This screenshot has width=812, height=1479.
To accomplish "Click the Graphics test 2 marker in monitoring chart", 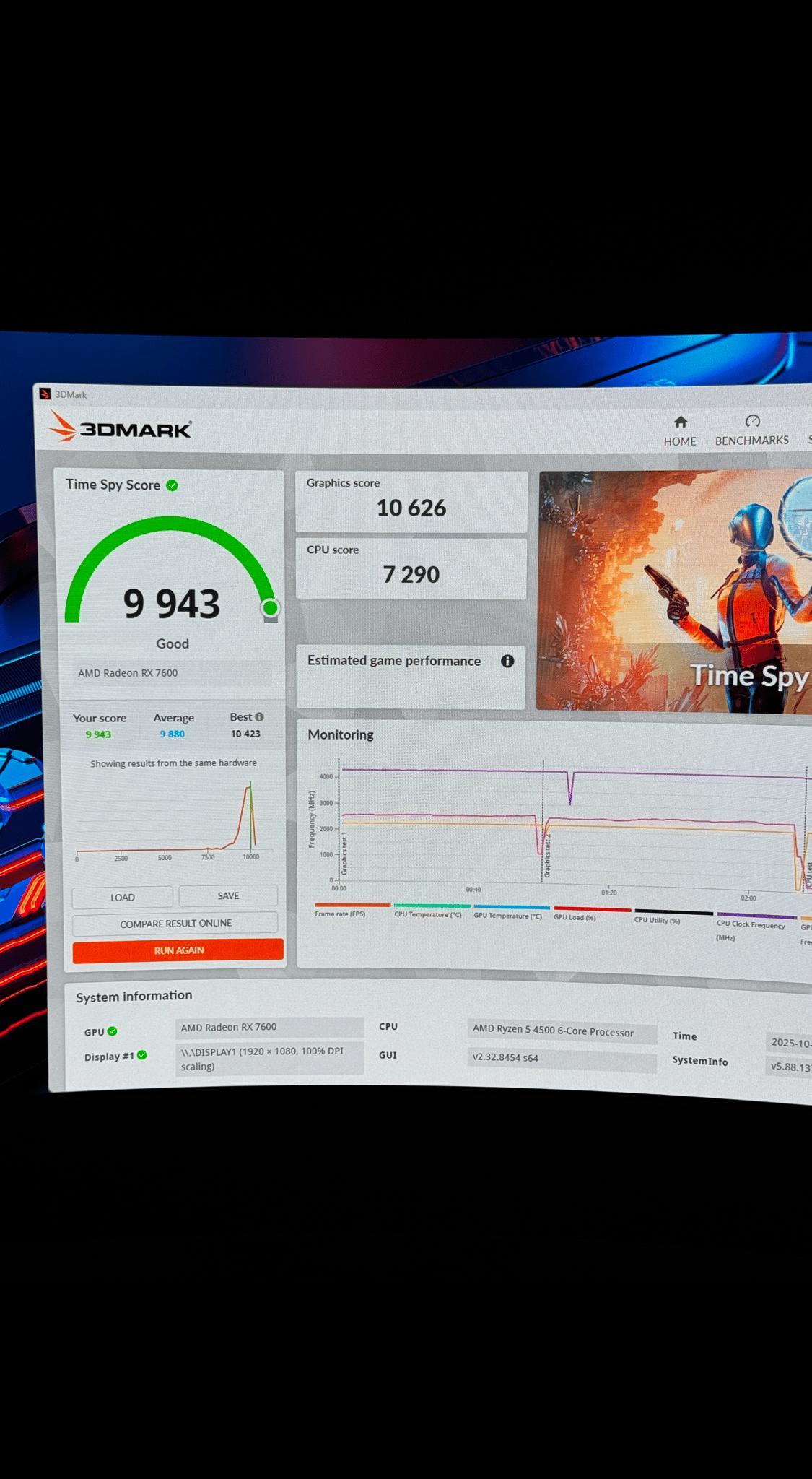I will point(546,856).
